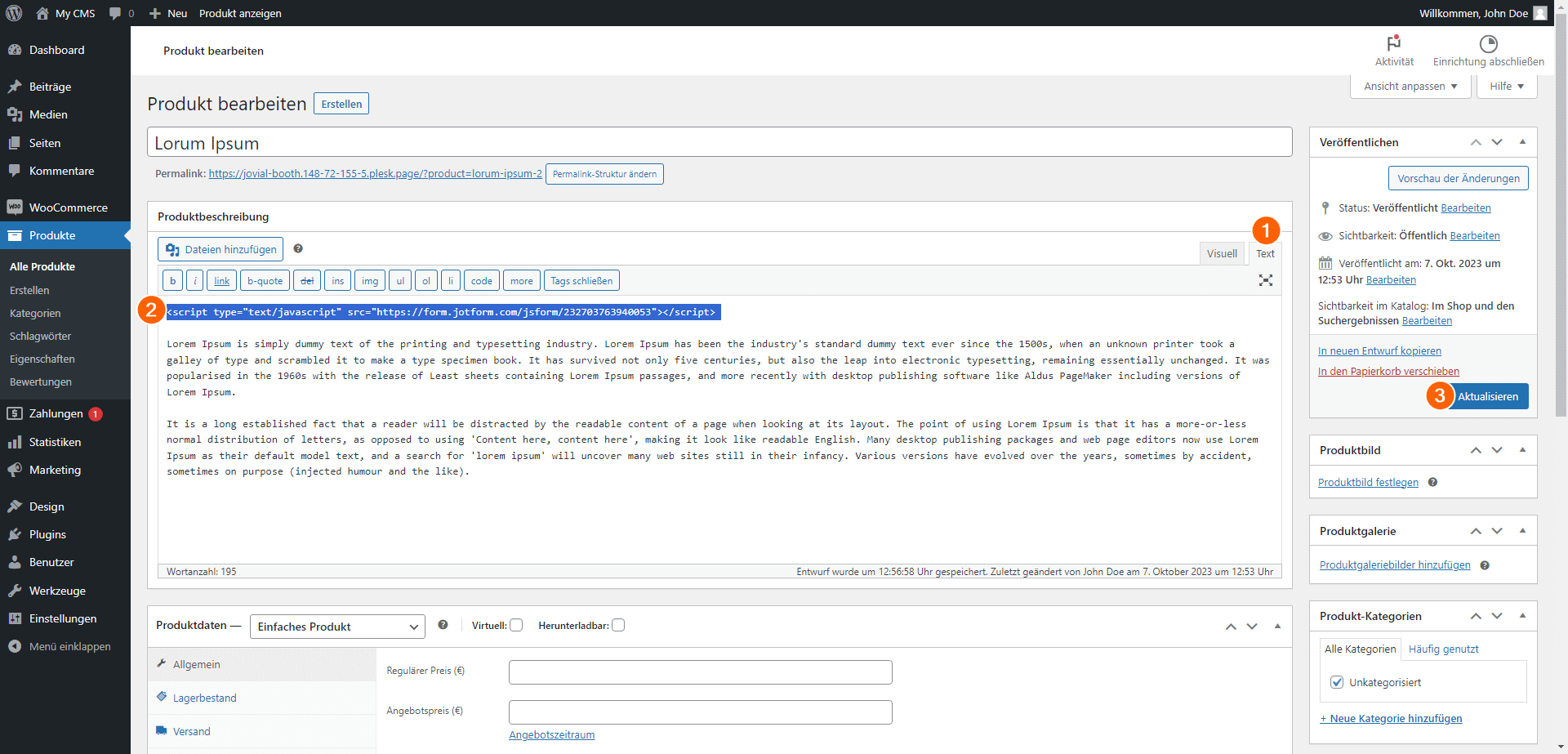This screenshot has height=754, width=1568.
Task: Move Veröffentlichen panel up
Action: click(1476, 142)
